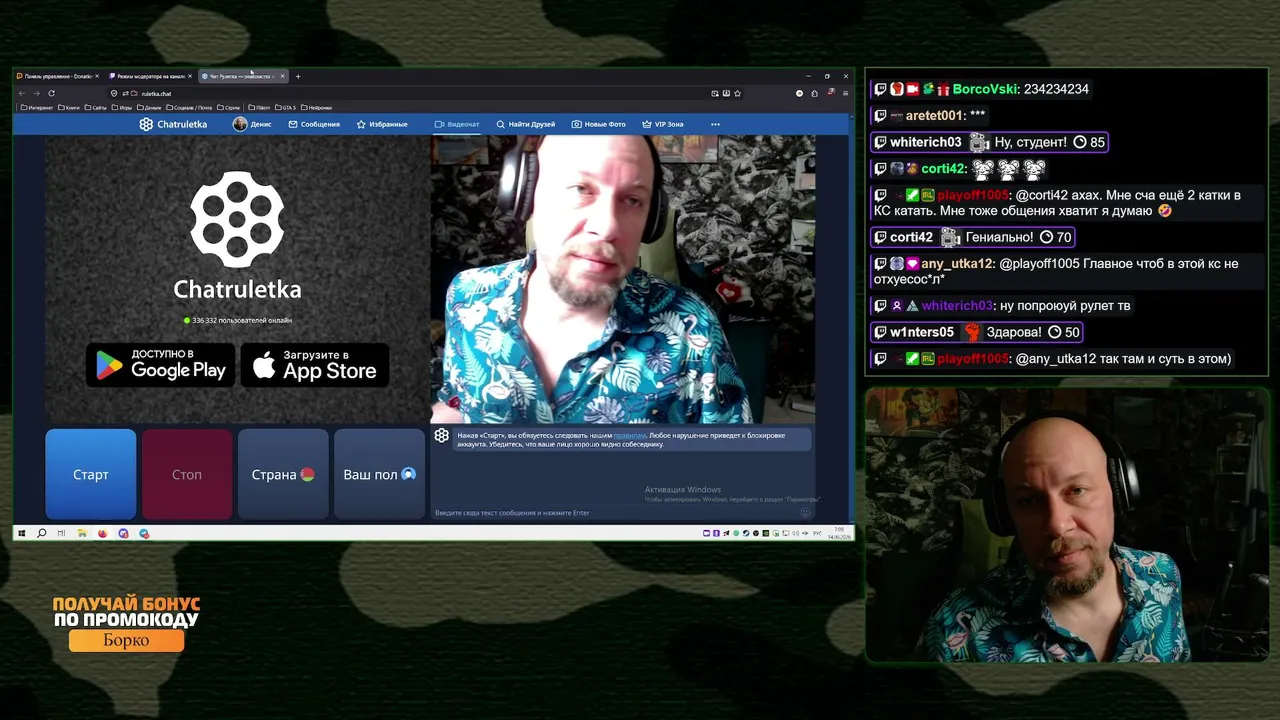The image size is (1280, 720).
Task: Click the online users count text
Action: tap(238, 320)
